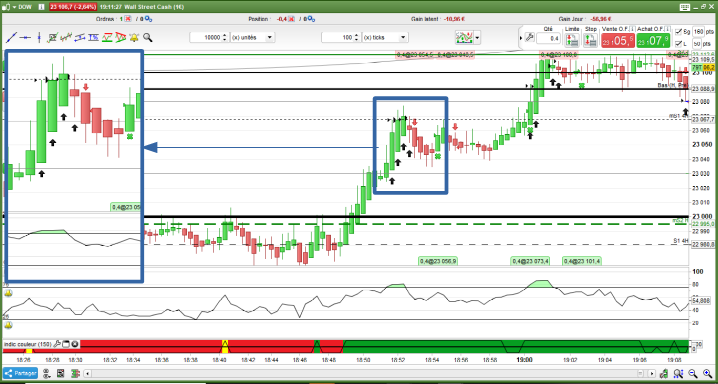
Task: Select the trend line drawing tool
Action: (x=11, y=38)
